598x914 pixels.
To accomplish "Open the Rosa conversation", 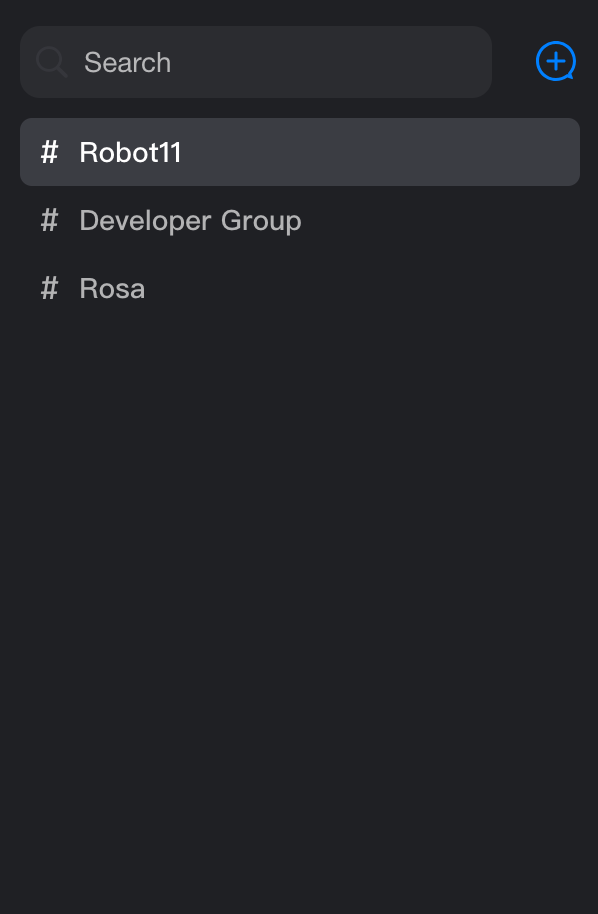I will (x=300, y=288).
